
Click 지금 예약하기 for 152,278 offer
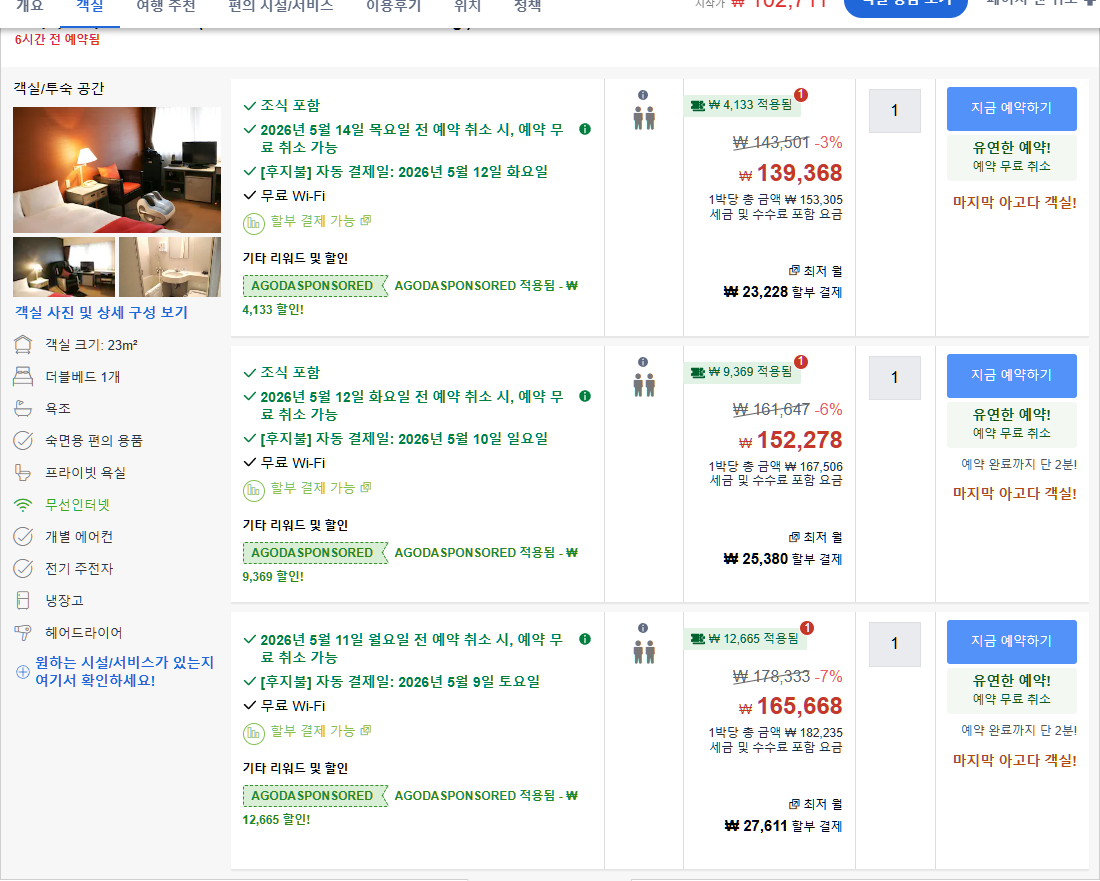[x=1011, y=375]
